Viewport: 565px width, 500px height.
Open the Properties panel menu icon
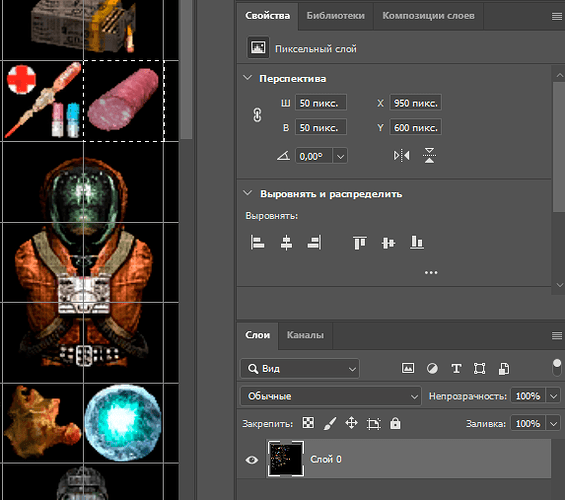[x=556, y=17]
